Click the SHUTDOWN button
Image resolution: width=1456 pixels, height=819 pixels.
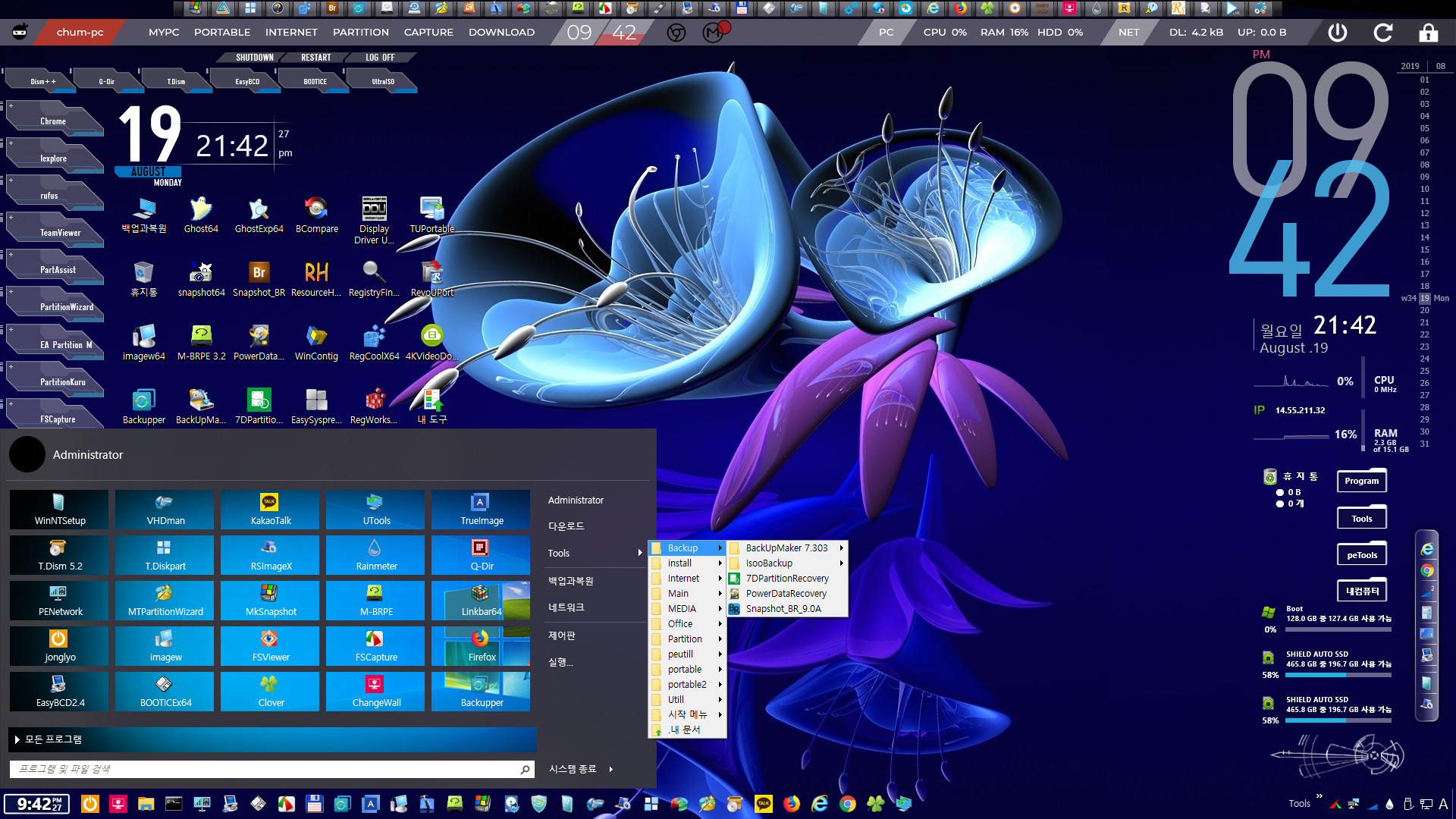pyautogui.click(x=254, y=58)
